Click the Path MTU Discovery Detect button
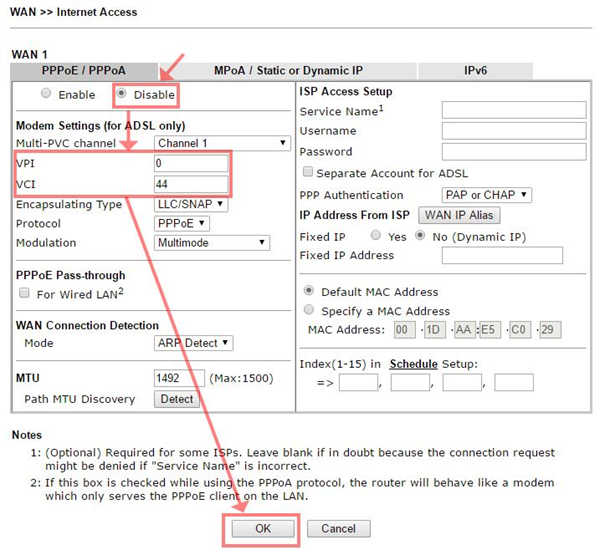This screenshot has width=605, height=550. [x=176, y=399]
